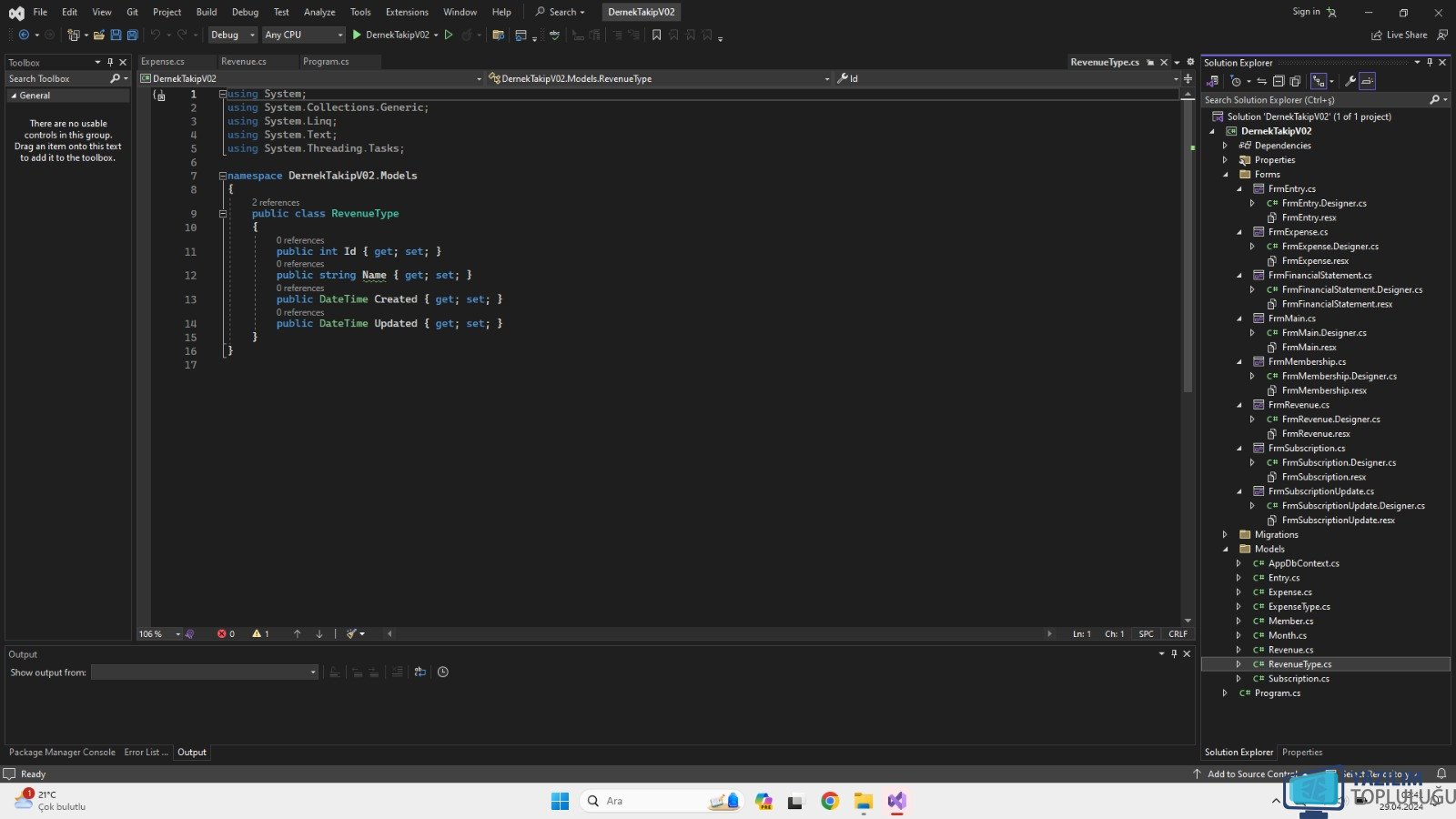The width and height of the screenshot is (1456, 819).
Task: Open Chrome from the taskbar
Action: pos(829,801)
